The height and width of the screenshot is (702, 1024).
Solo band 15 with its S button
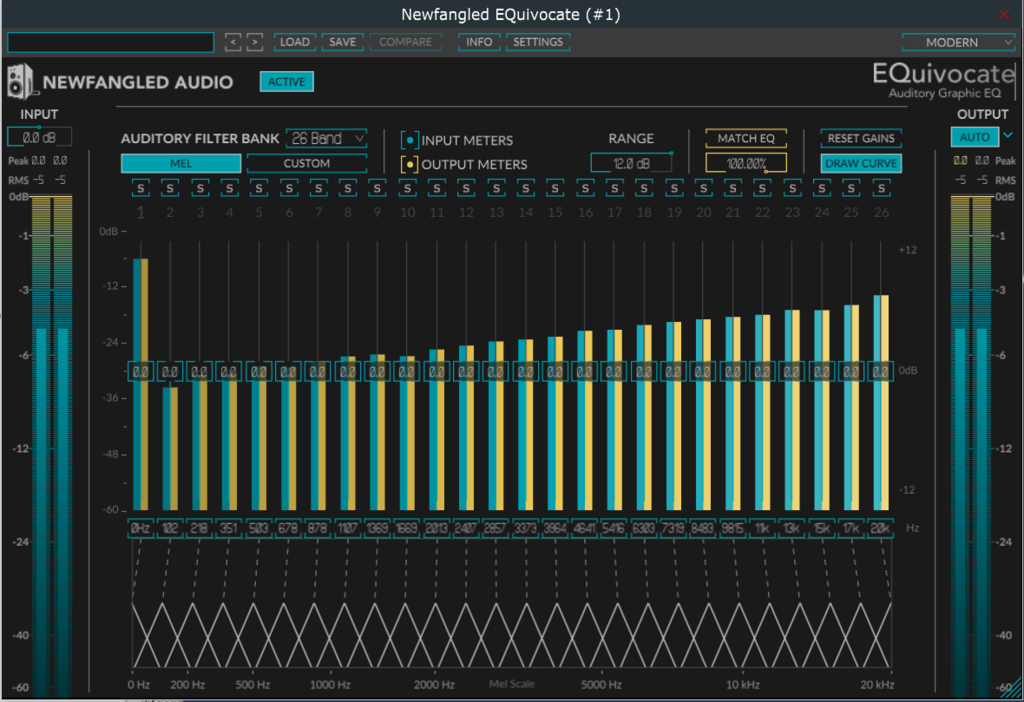(555, 189)
